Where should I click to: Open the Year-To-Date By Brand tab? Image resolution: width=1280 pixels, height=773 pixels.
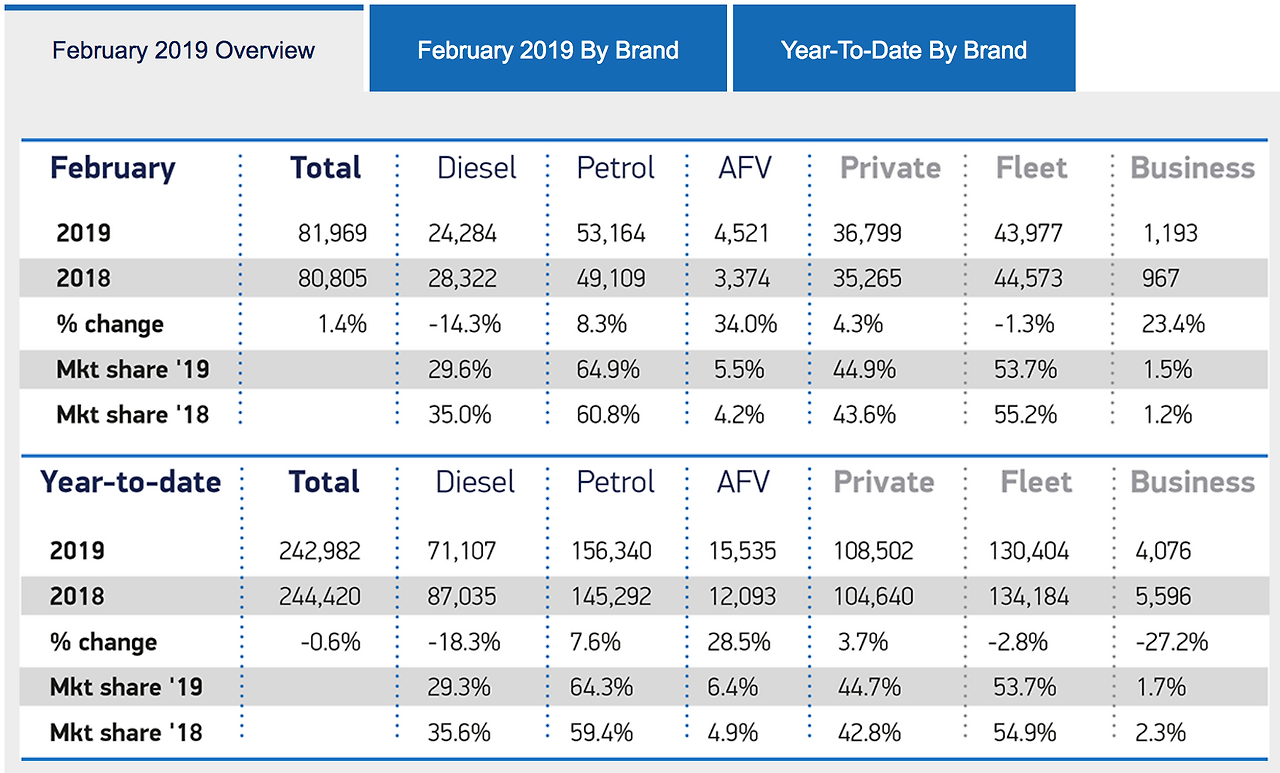point(903,48)
